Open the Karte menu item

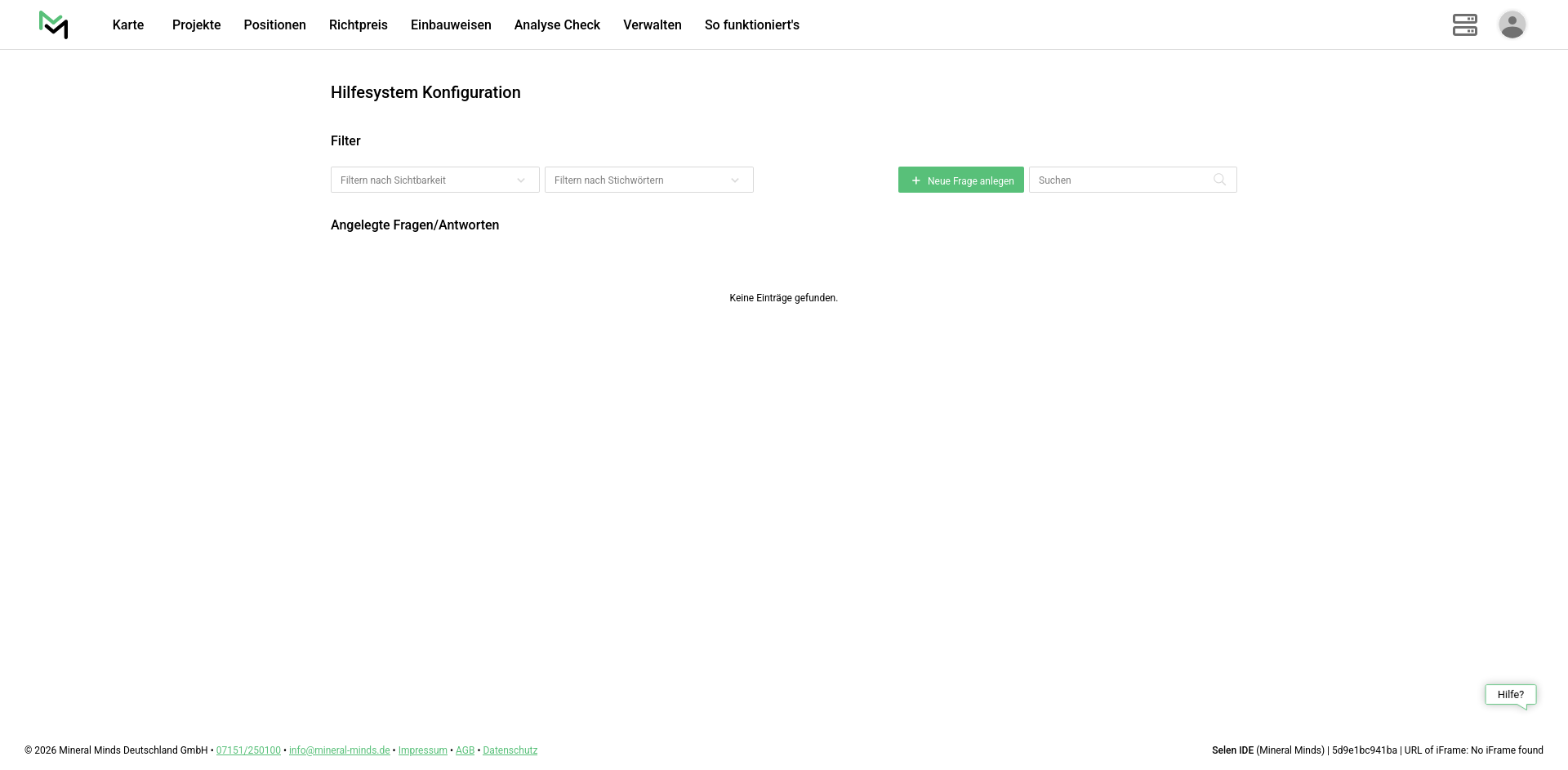(x=128, y=25)
